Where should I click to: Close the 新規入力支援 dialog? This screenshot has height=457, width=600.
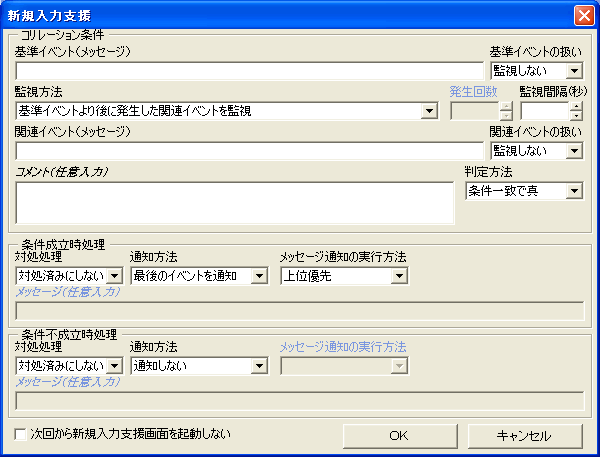click(x=584, y=16)
